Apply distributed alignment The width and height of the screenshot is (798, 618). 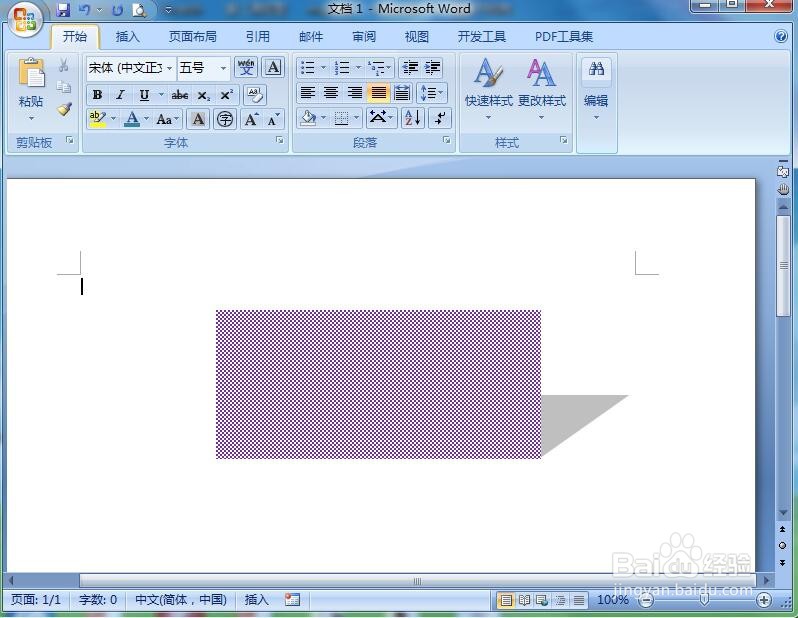[402, 93]
